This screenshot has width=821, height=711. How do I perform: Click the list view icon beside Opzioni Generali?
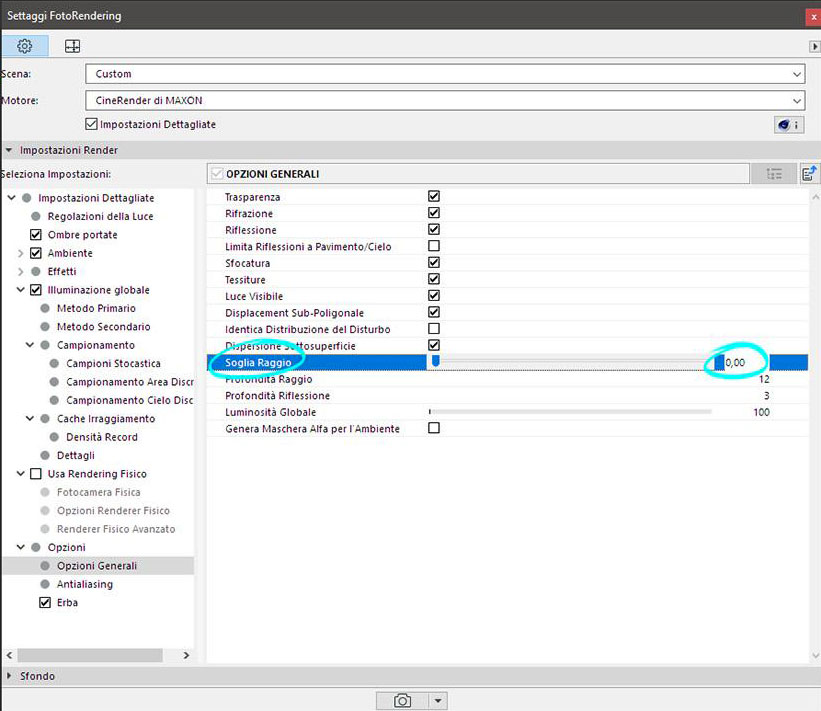(x=774, y=174)
